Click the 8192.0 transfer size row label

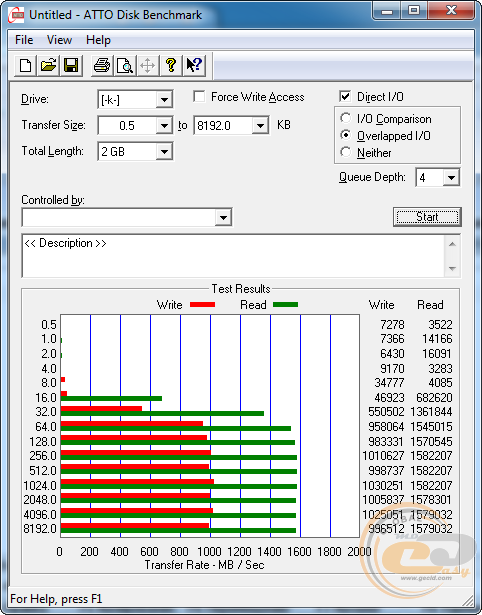(40, 529)
